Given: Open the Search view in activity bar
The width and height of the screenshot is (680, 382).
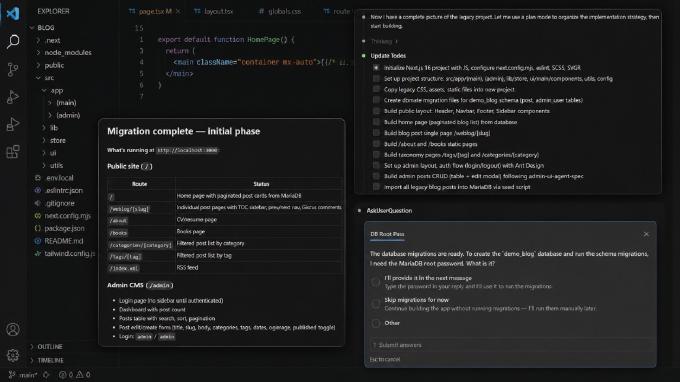Looking at the screenshot, I should [13, 42].
